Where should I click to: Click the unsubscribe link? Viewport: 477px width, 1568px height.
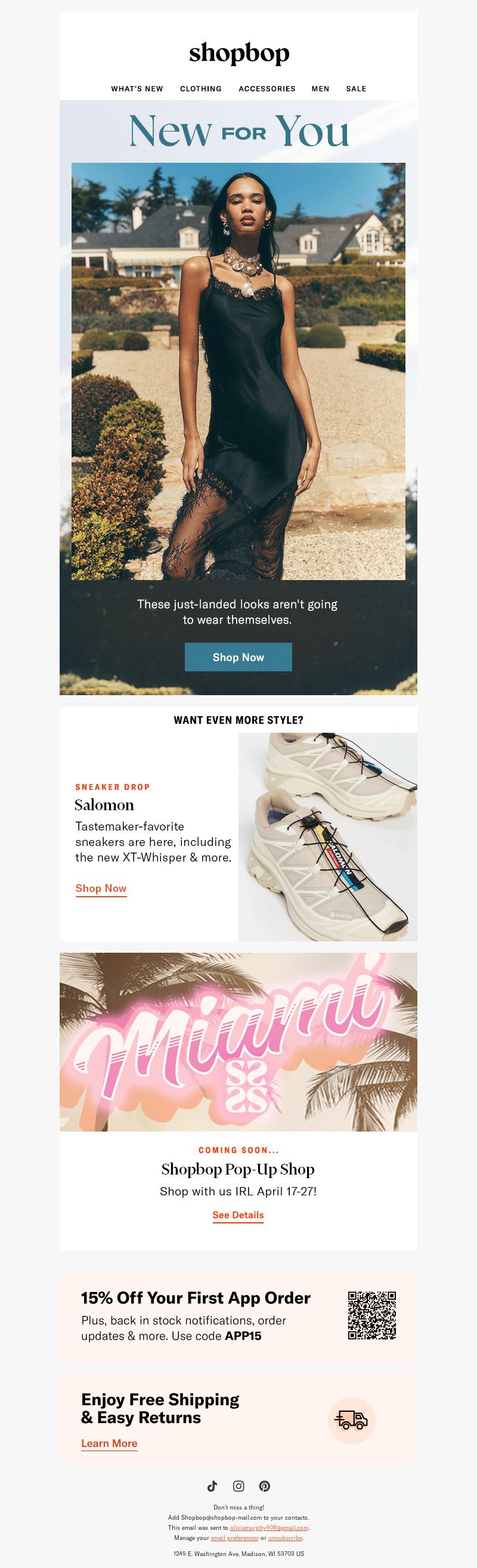(x=286, y=1538)
